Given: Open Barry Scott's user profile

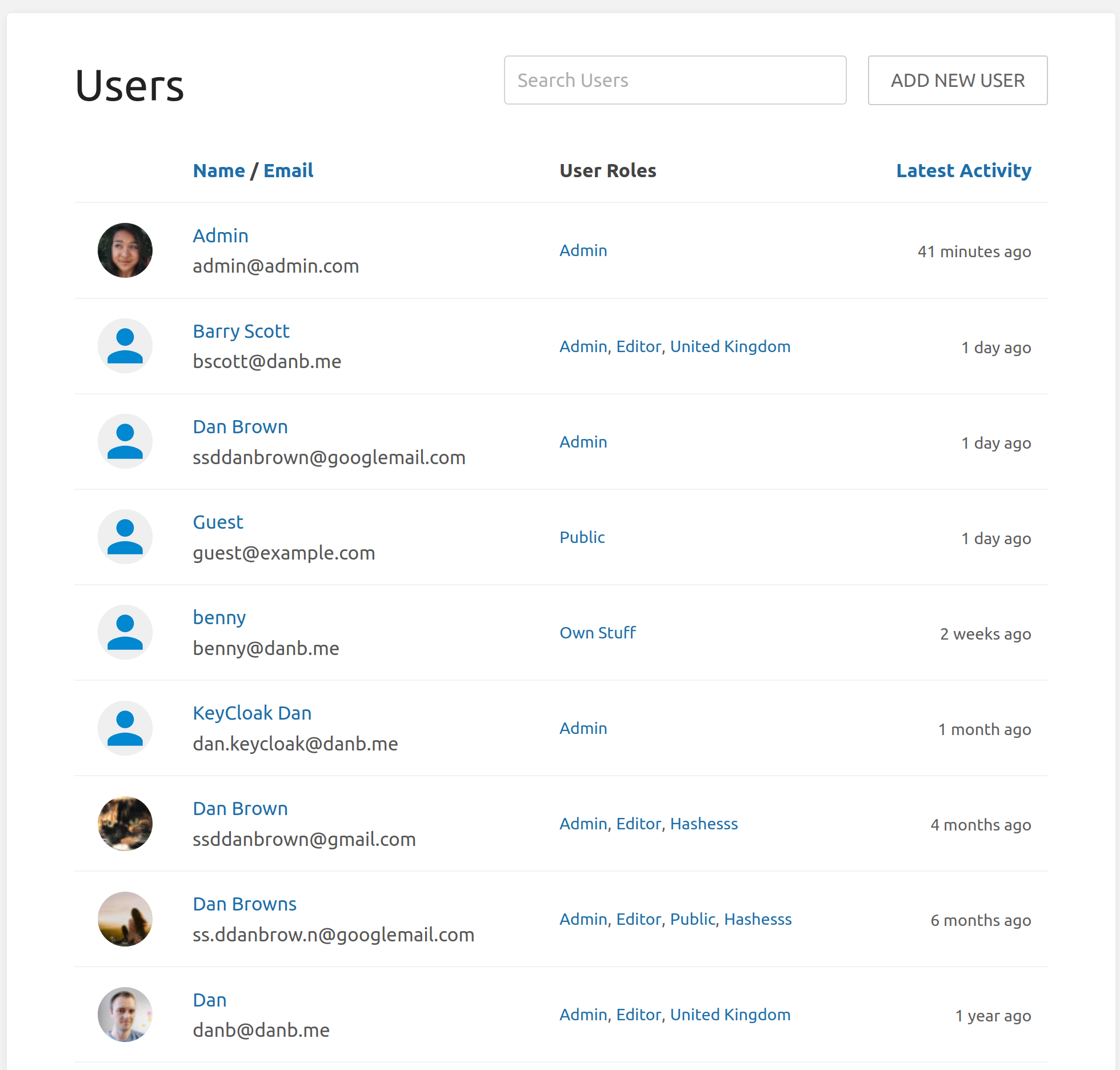Looking at the screenshot, I should pyautogui.click(x=241, y=331).
